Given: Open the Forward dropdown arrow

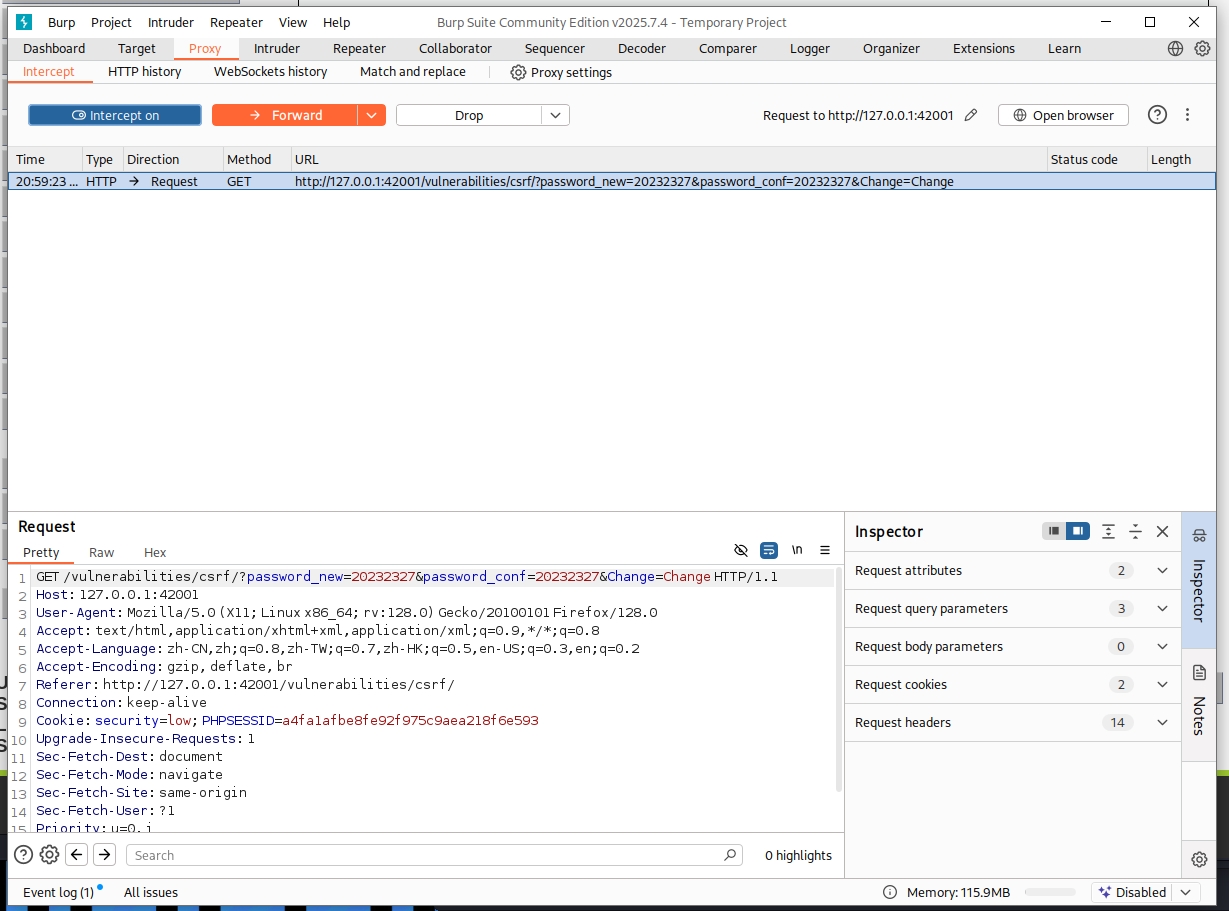Looking at the screenshot, I should click(371, 115).
